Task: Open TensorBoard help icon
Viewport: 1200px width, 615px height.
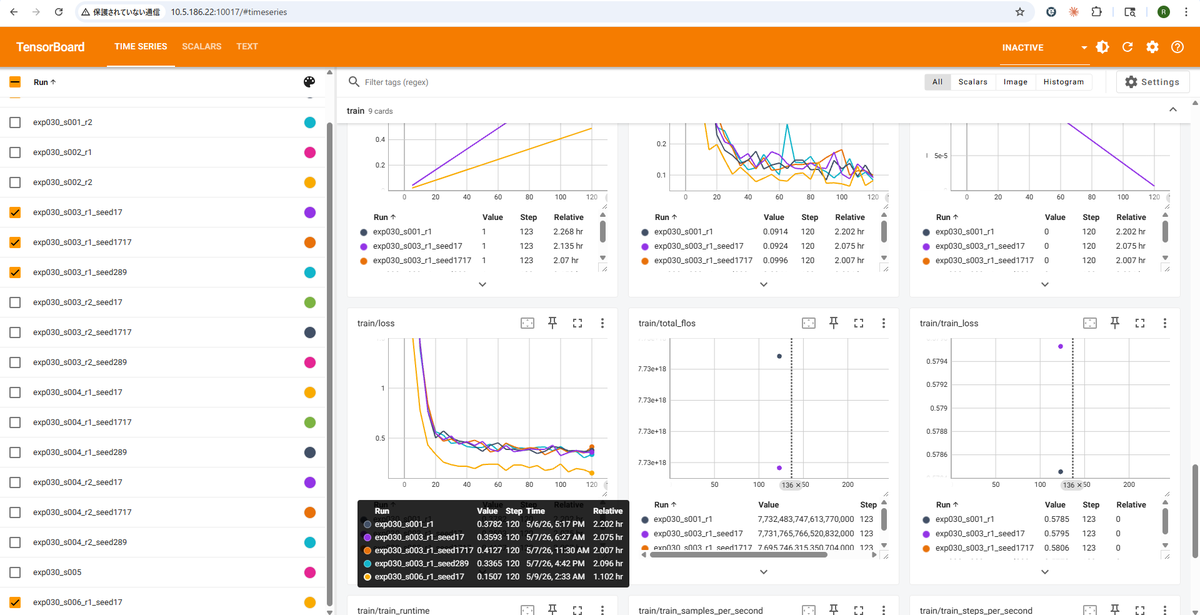Action: tap(1176, 47)
